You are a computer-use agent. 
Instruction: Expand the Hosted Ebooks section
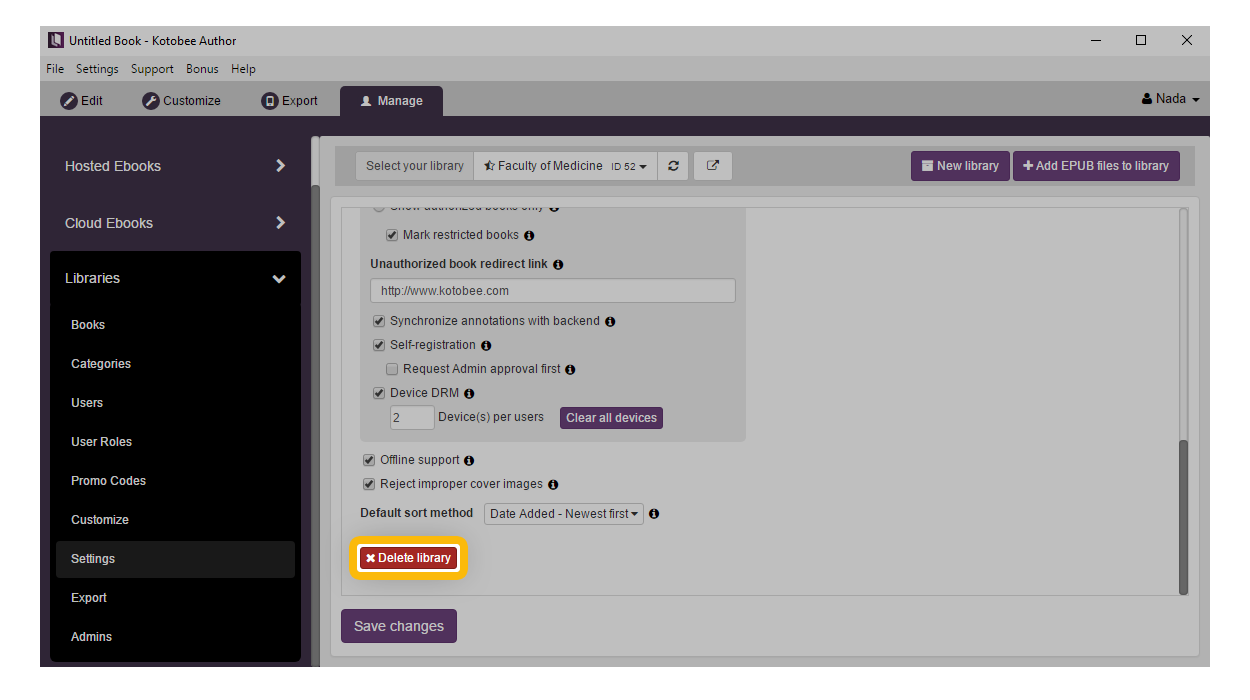pyautogui.click(x=175, y=166)
